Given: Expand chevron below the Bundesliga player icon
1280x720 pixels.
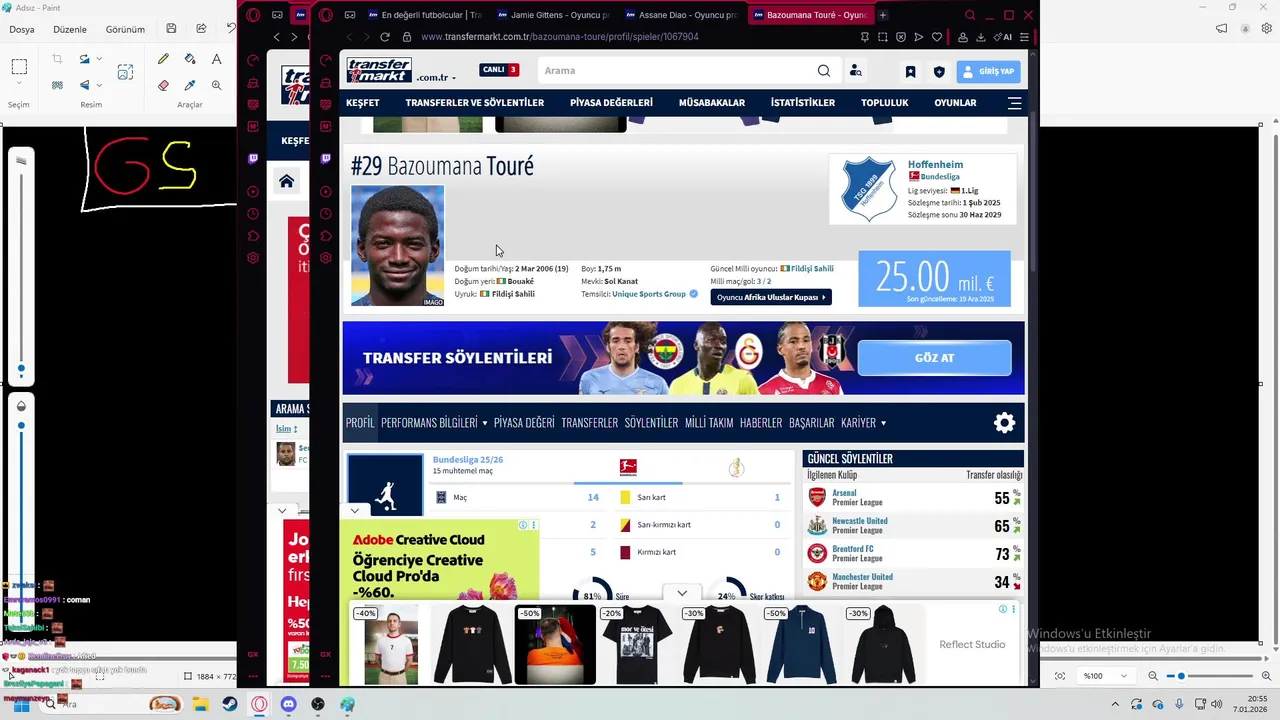Looking at the screenshot, I should click(x=354, y=511).
